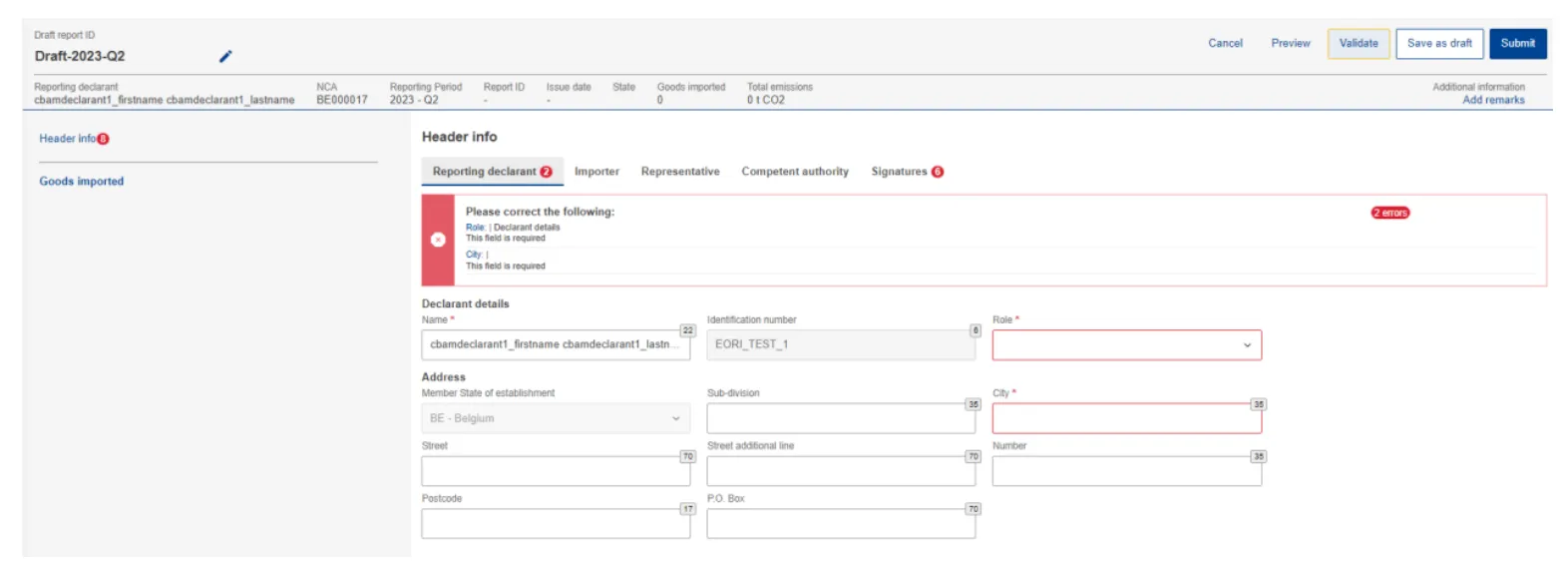Screen dimensions: 1568x575
Task: Click the Street additional line field
Action: coord(841,471)
